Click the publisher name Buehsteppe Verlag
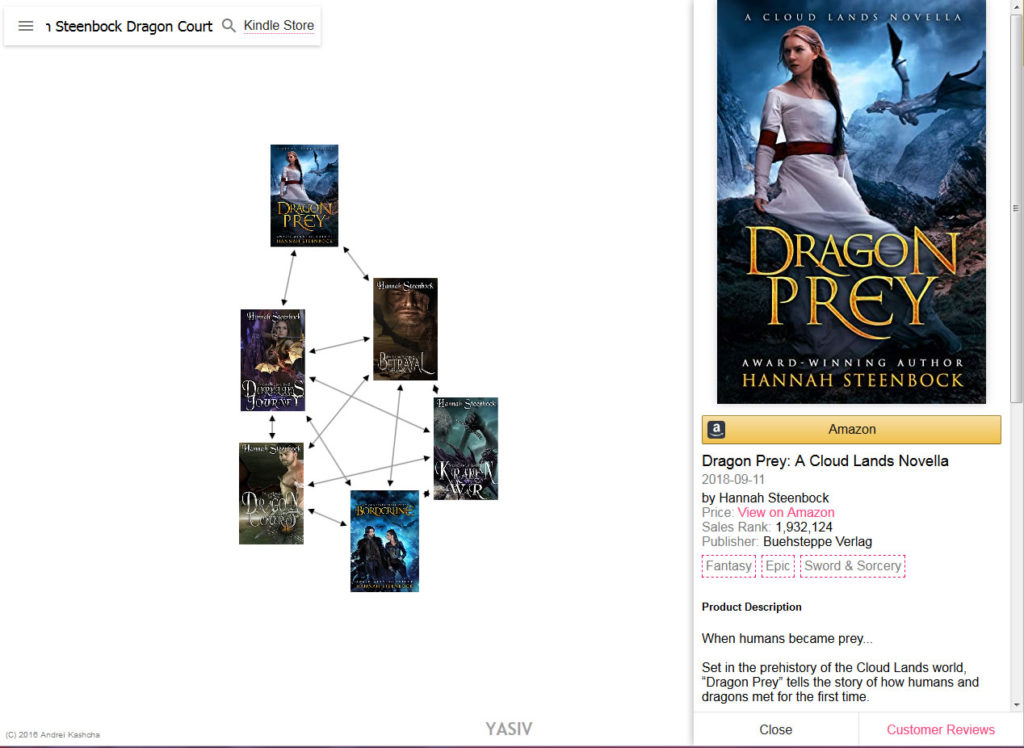 pyautogui.click(x=818, y=542)
